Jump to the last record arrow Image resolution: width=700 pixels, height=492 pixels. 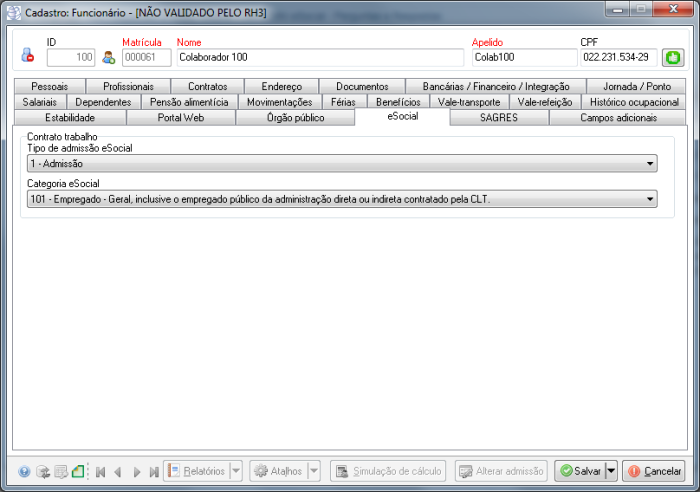click(x=154, y=471)
